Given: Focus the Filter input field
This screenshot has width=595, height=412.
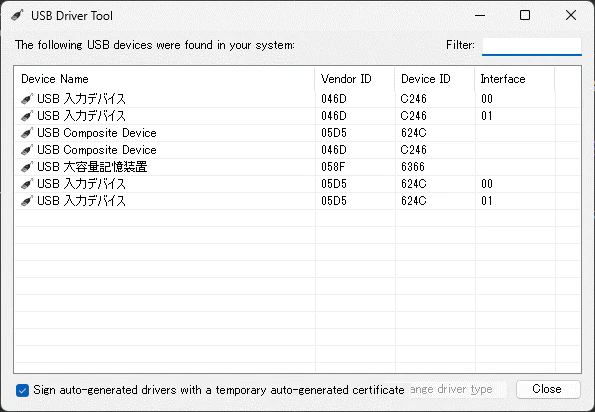Looking at the screenshot, I should [x=532, y=46].
